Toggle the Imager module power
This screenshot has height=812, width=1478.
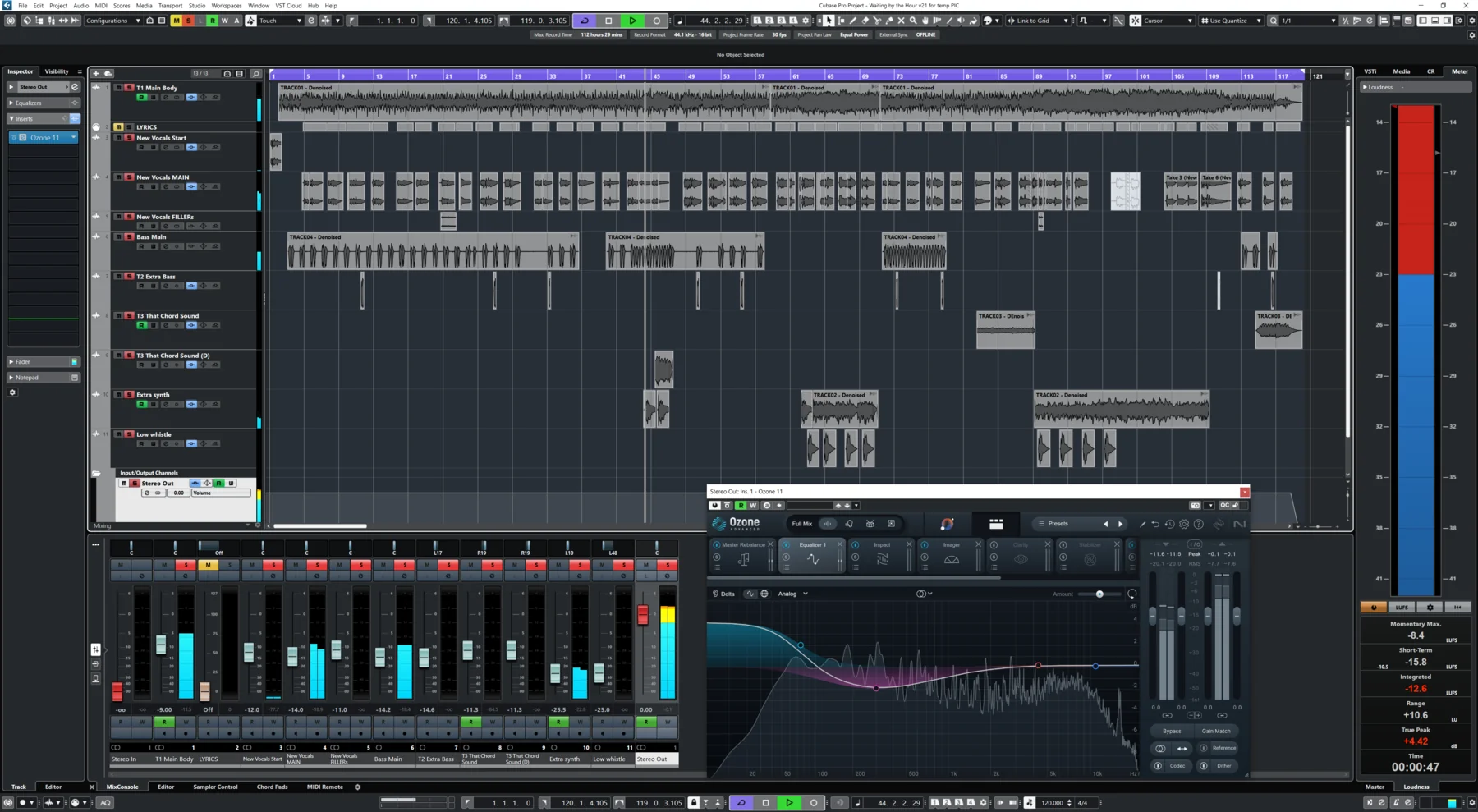[925, 544]
